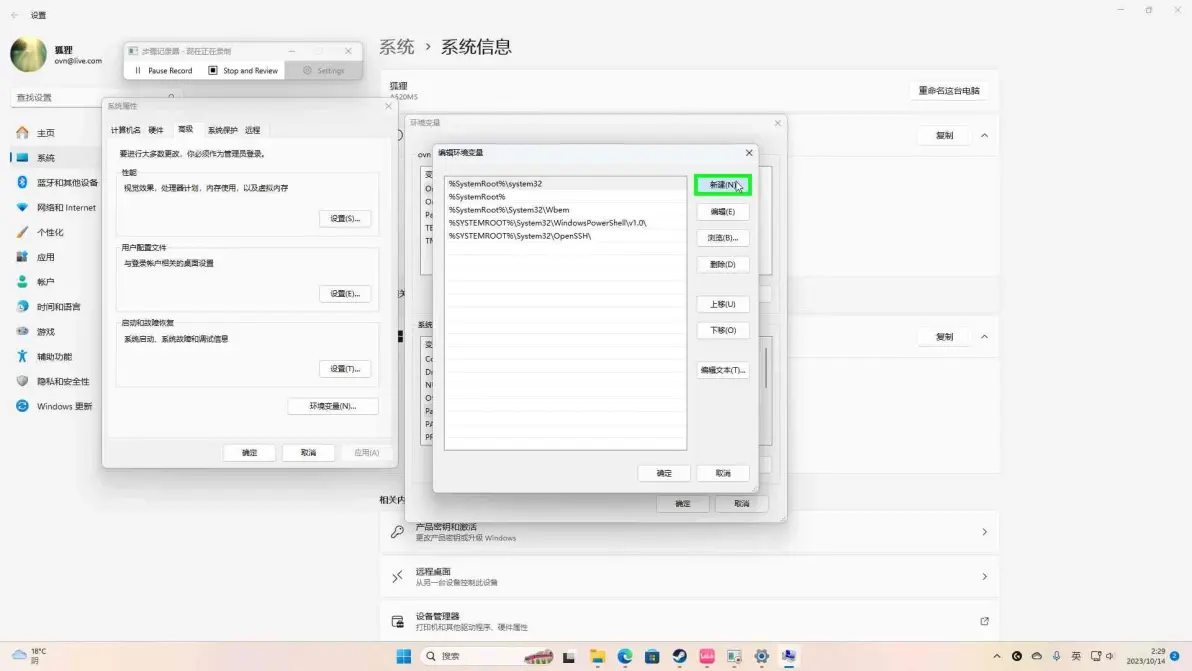Open the Steam icon in the taskbar
The height and width of the screenshot is (671, 1192).
[680, 656]
